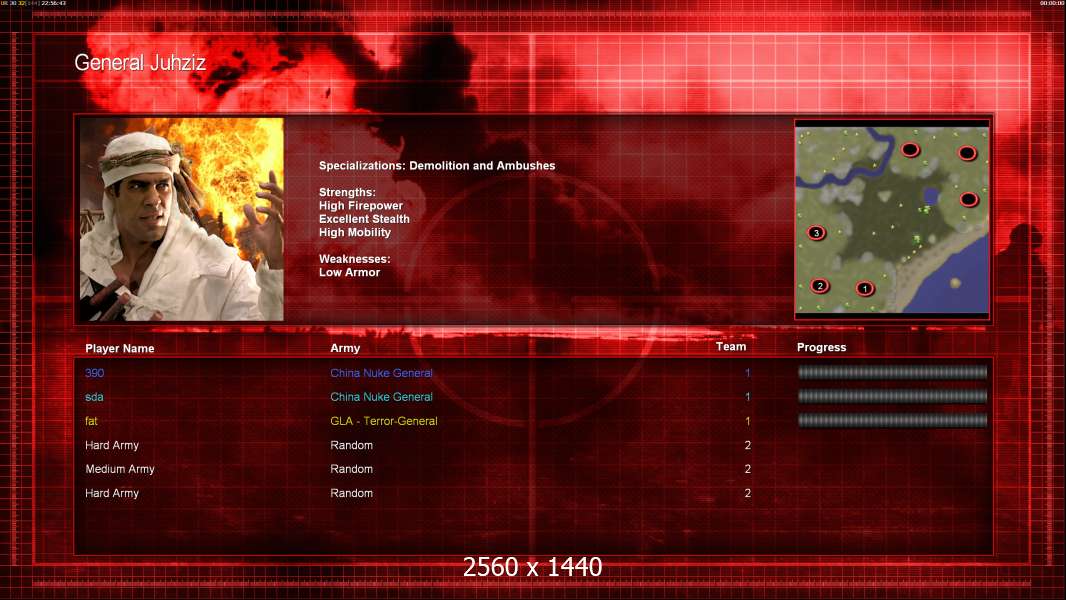This screenshot has width=1066, height=600.
Task: Click the General Juhziz title text
Action: (140, 63)
